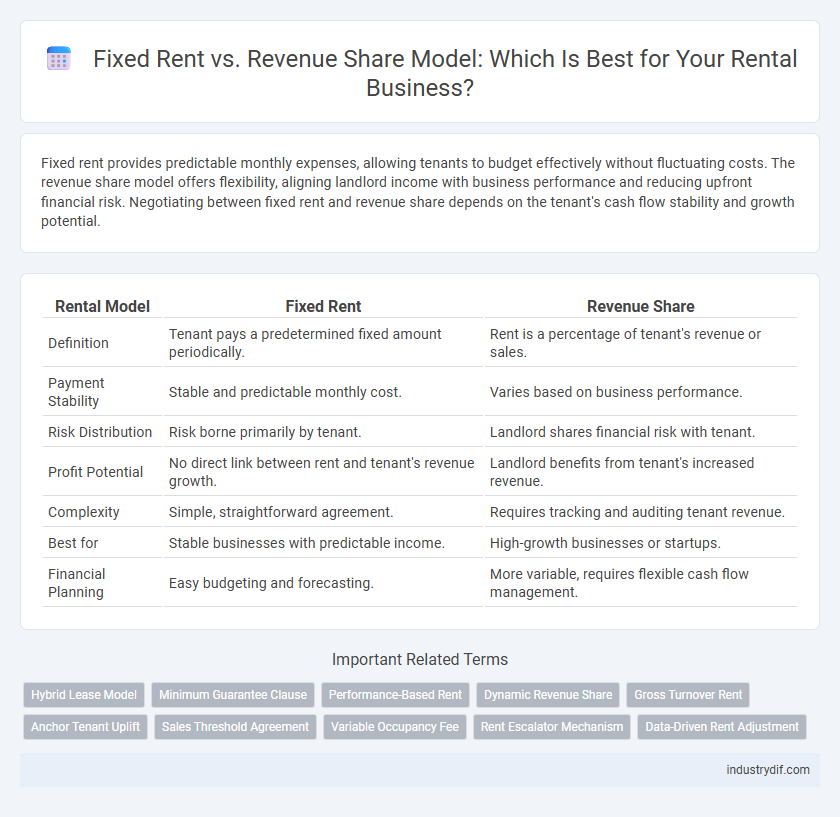Select the Performance-Based Rent tag
The height and width of the screenshot is (817, 840).
pos(395,695)
